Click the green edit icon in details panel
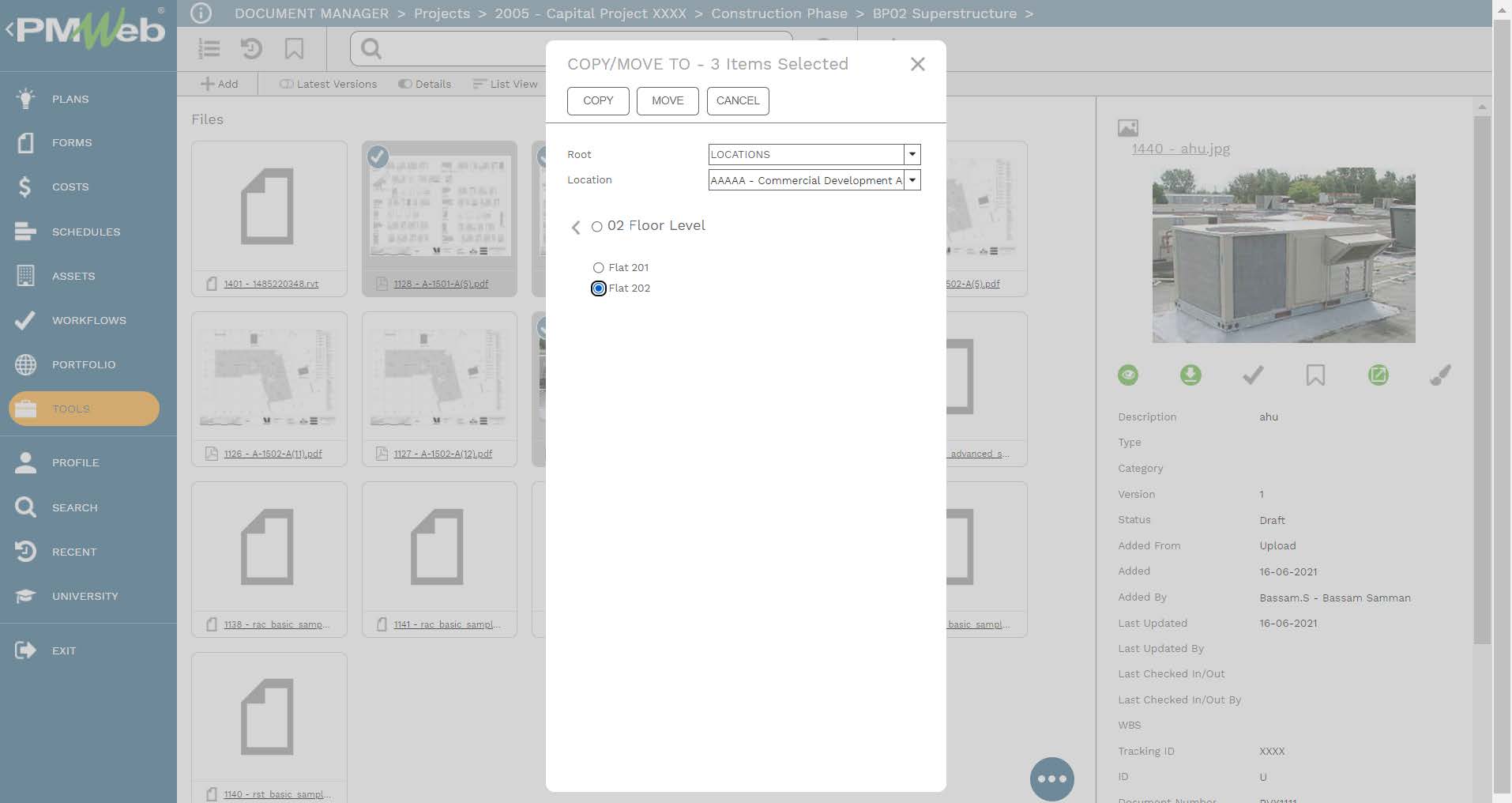The height and width of the screenshot is (803, 1512). (1378, 375)
